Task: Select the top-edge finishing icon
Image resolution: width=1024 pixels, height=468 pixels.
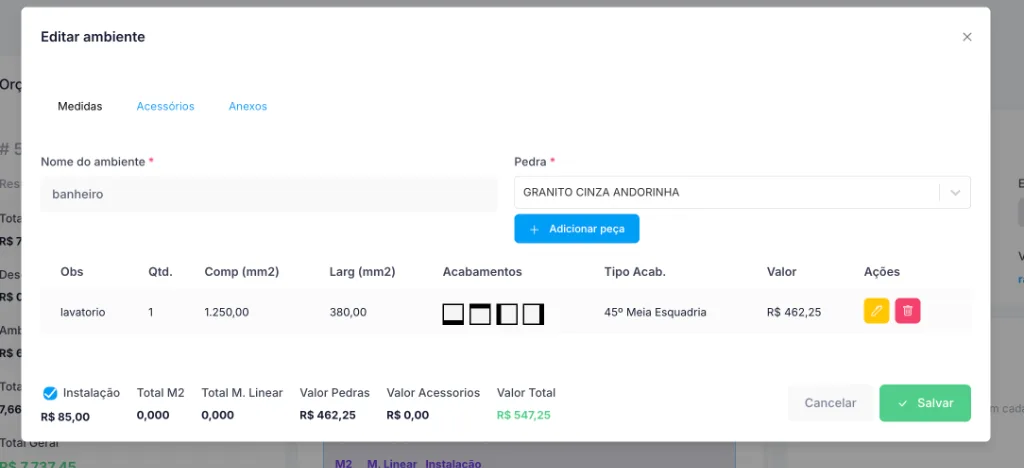Action: [480, 314]
